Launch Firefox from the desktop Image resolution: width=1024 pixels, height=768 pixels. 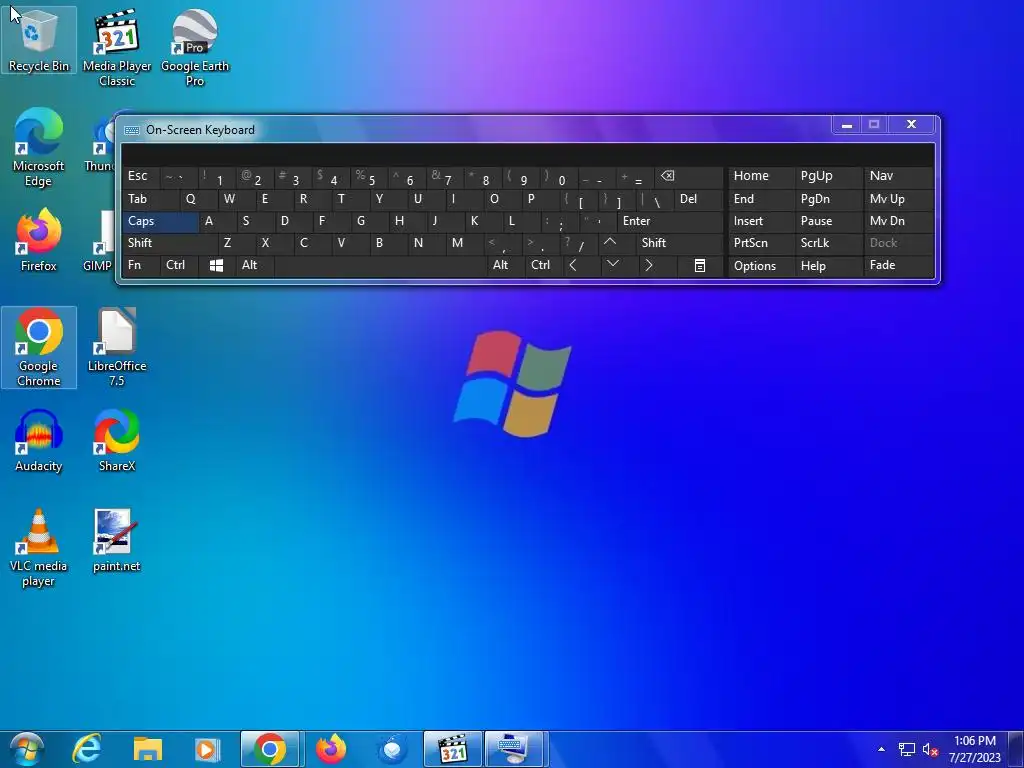39,240
